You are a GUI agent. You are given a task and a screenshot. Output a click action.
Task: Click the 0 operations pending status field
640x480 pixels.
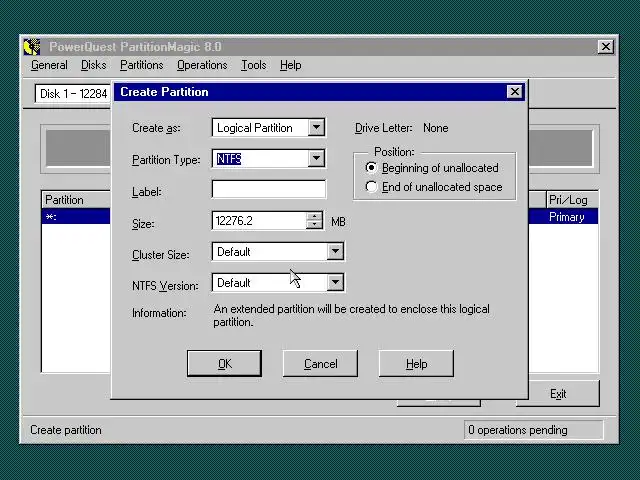pos(533,430)
